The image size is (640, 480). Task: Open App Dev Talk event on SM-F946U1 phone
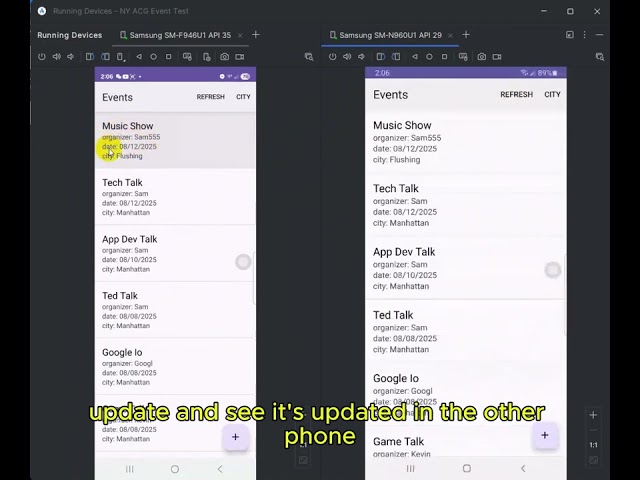click(175, 253)
